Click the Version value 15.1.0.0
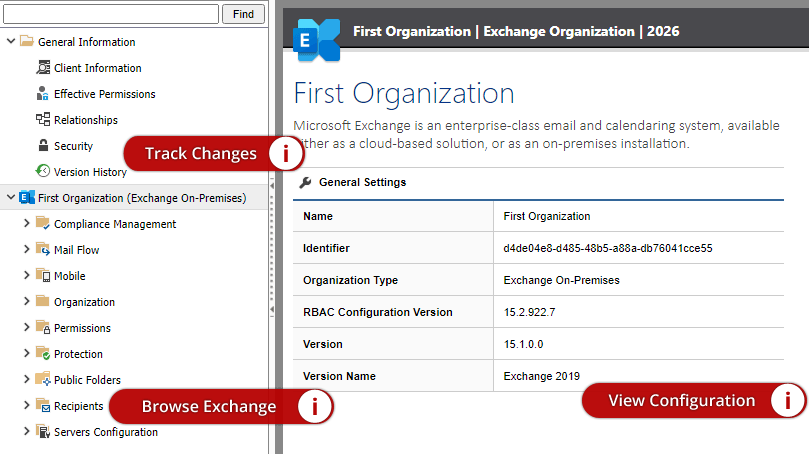 523,344
